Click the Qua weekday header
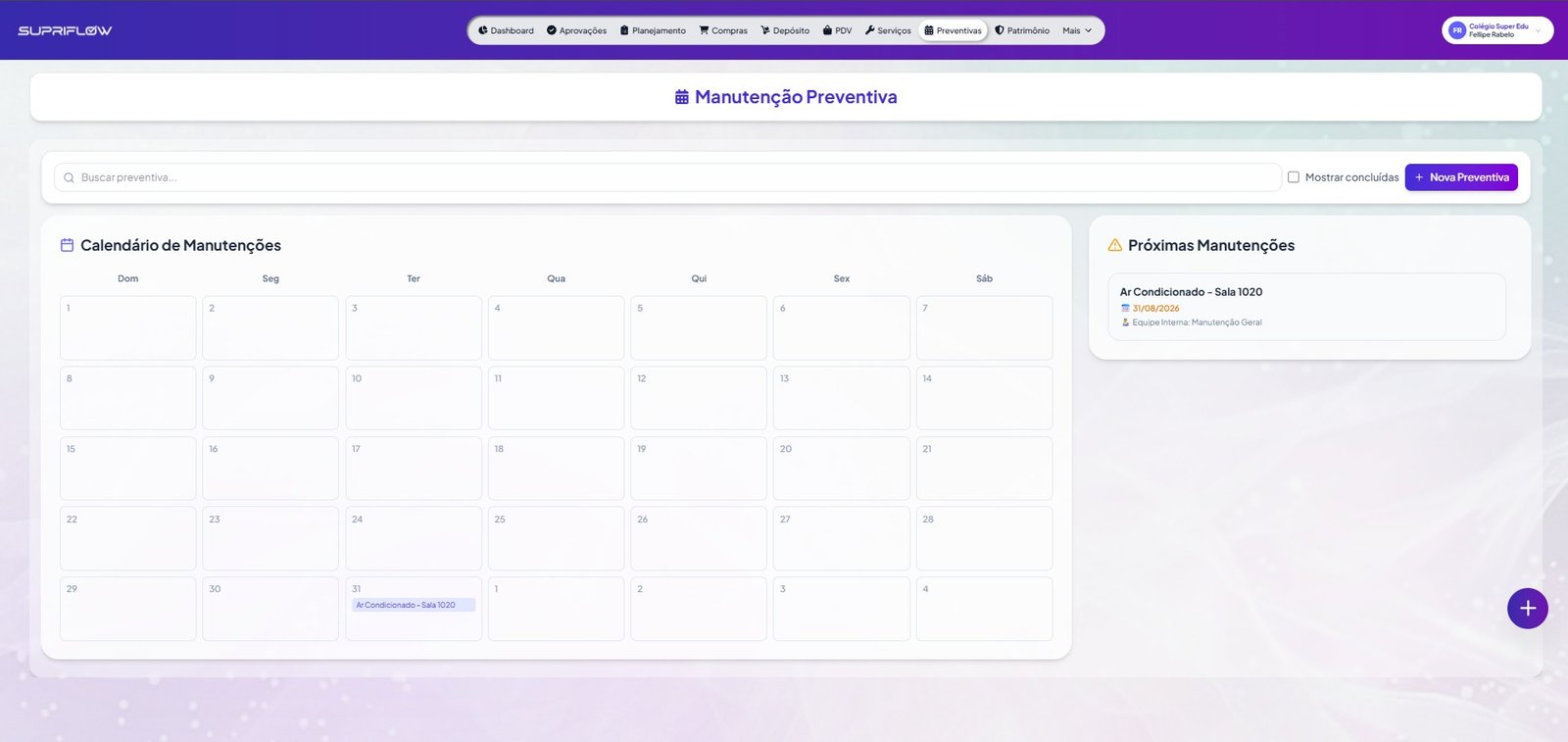Screen dimensions: 1568x742 557,278
